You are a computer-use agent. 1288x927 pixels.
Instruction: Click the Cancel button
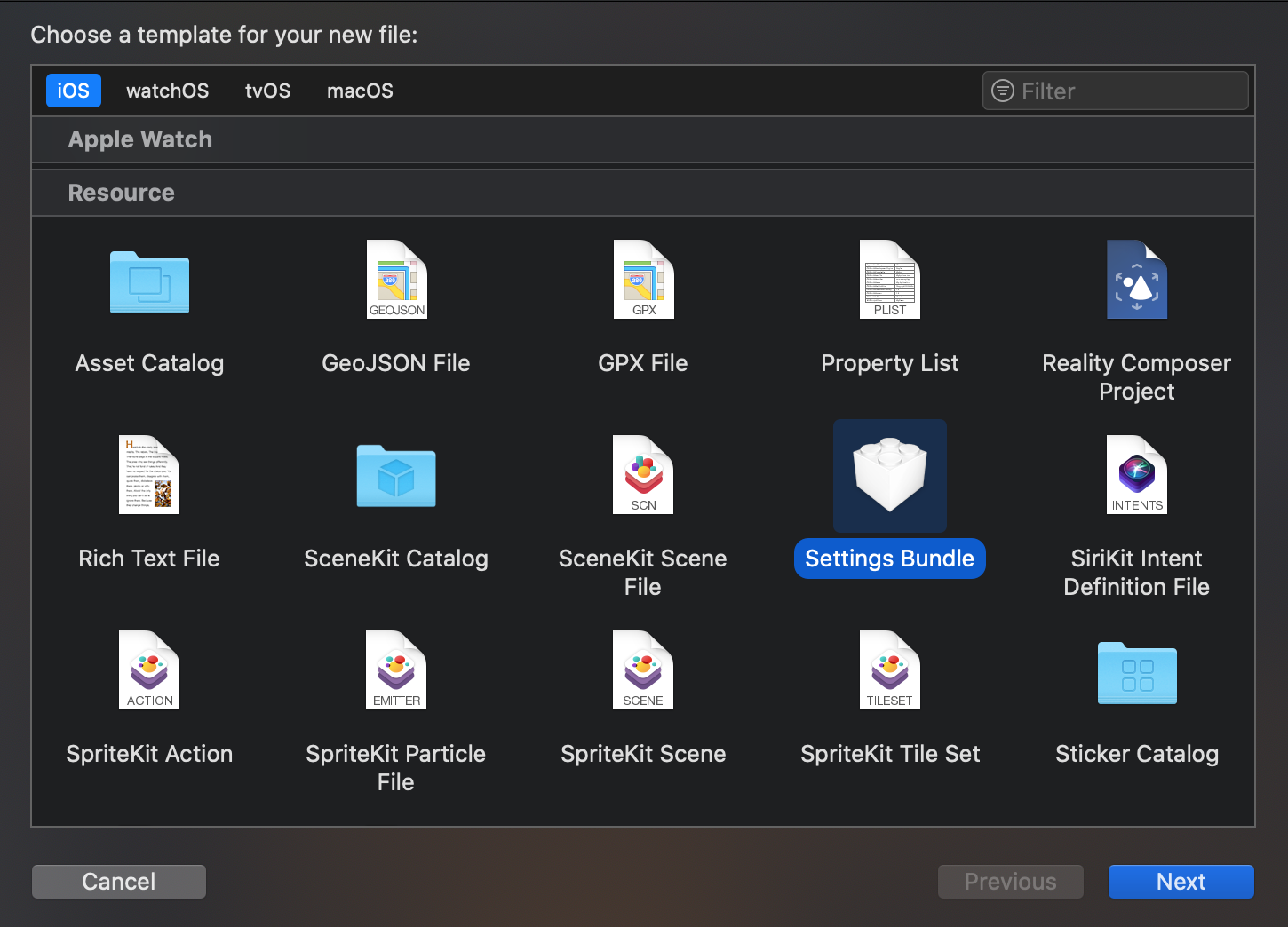[119, 882]
